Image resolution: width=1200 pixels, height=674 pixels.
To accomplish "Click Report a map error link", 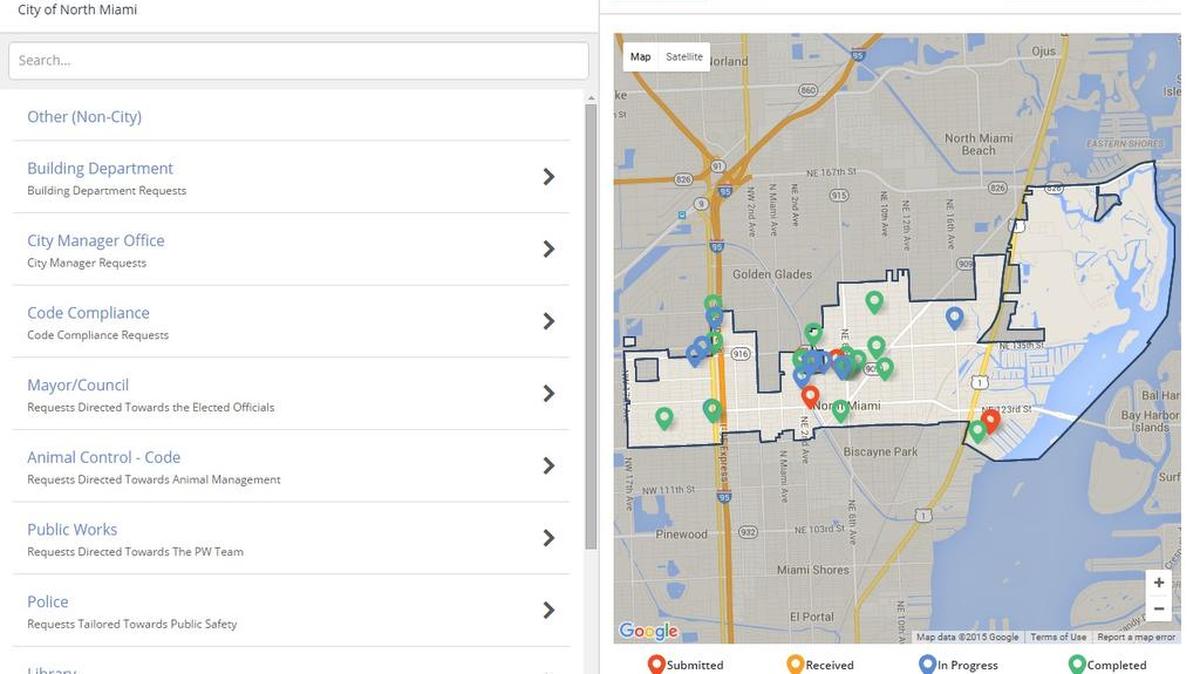I will click(1136, 637).
